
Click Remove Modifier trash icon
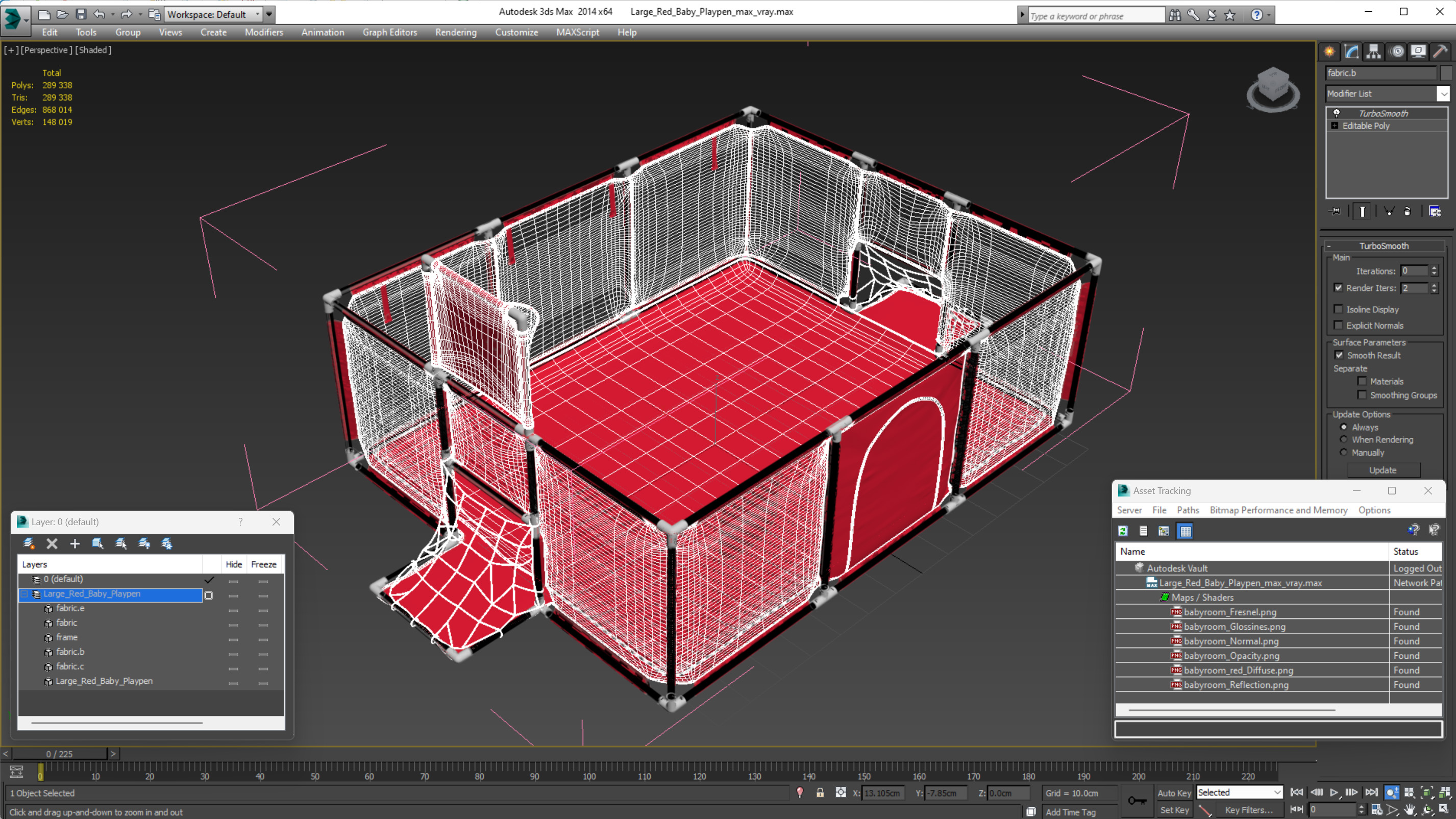pyautogui.click(x=1408, y=211)
